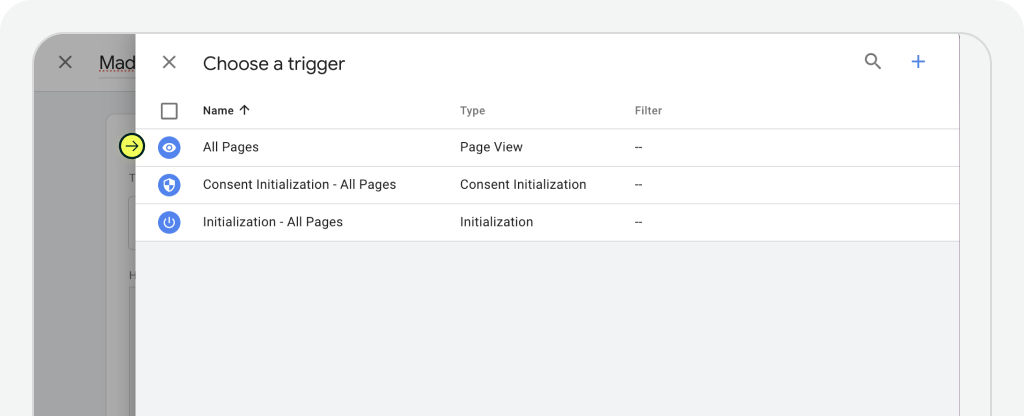Click the Type column header
This screenshot has width=1024, height=416.
point(472,111)
